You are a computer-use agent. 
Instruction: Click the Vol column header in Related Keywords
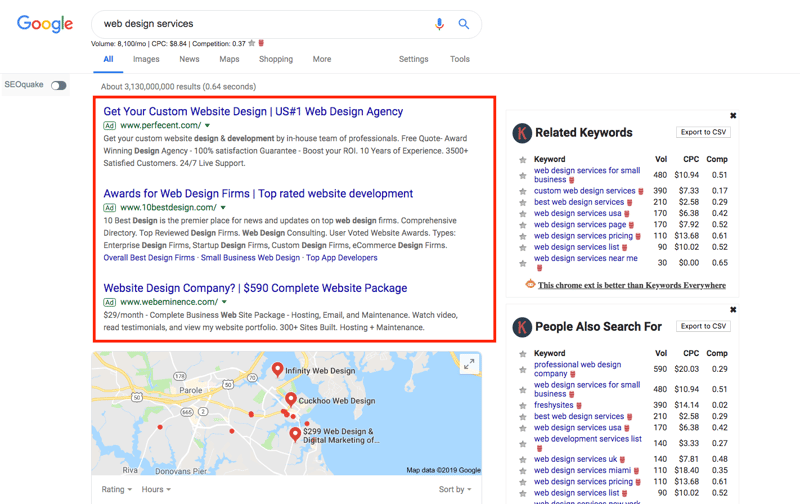tap(661, 159)
